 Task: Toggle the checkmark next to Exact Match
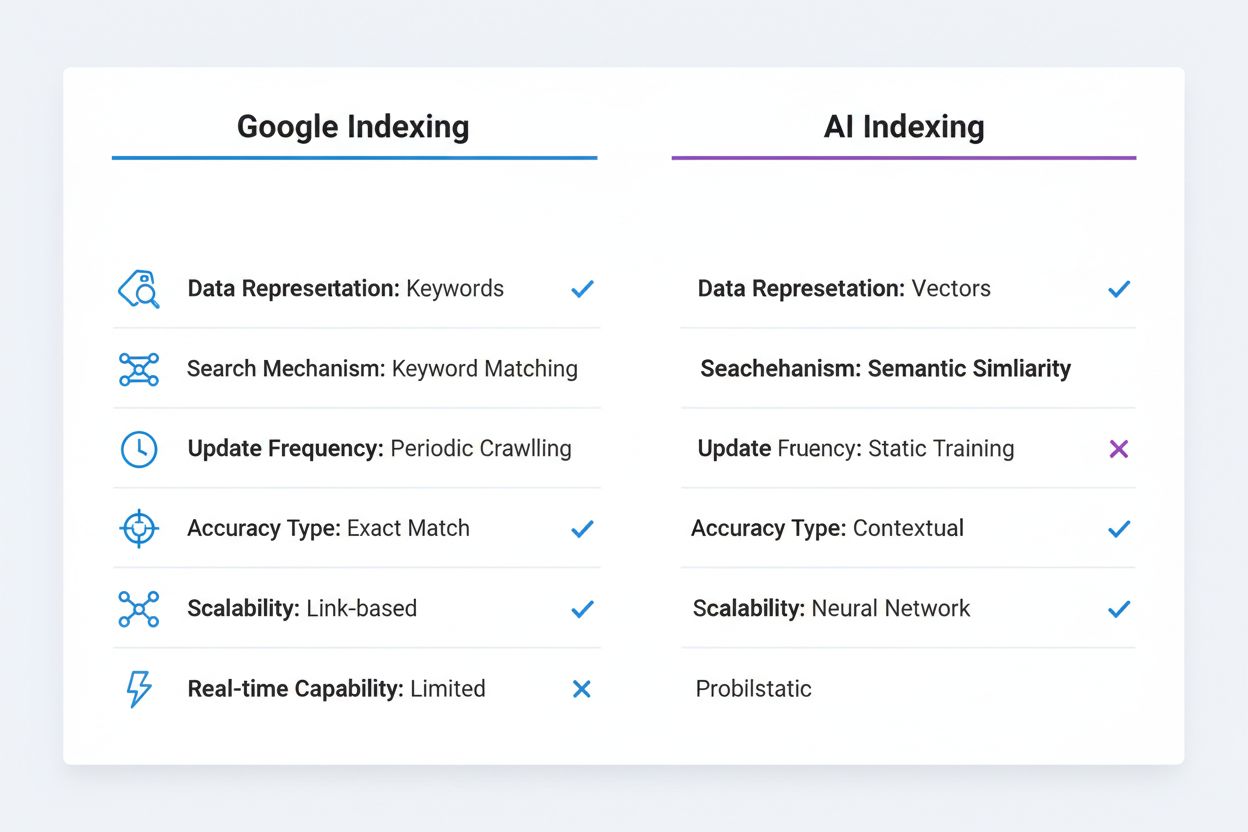point(582,529)
